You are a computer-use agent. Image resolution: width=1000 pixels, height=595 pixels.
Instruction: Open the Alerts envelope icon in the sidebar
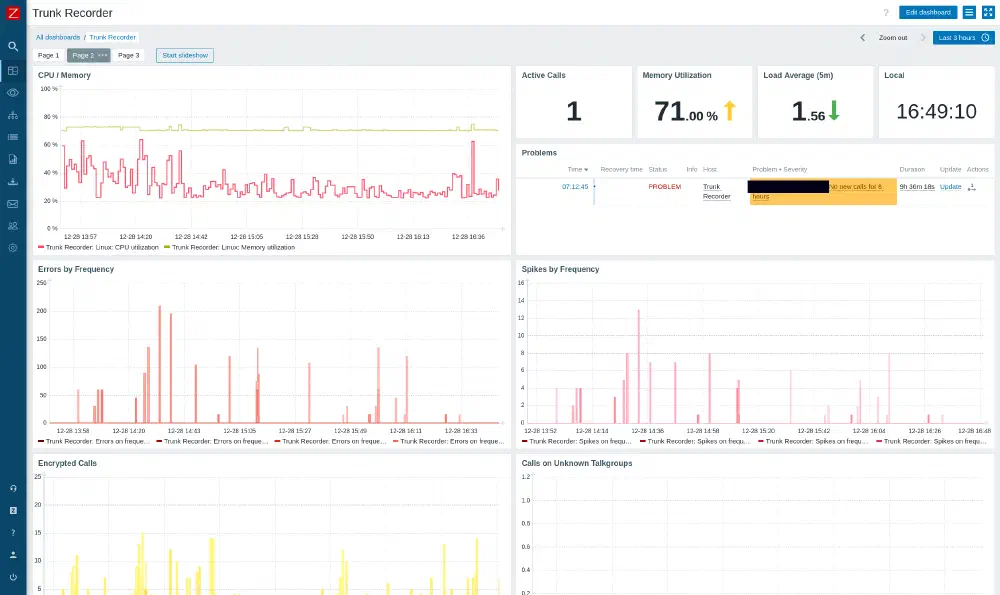(x=13, y=204)
